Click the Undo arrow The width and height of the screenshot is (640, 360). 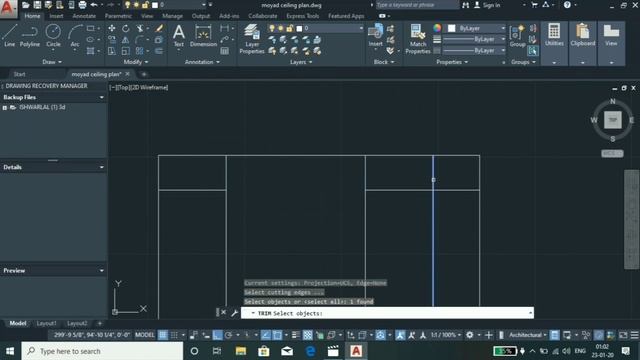point(94,5)
